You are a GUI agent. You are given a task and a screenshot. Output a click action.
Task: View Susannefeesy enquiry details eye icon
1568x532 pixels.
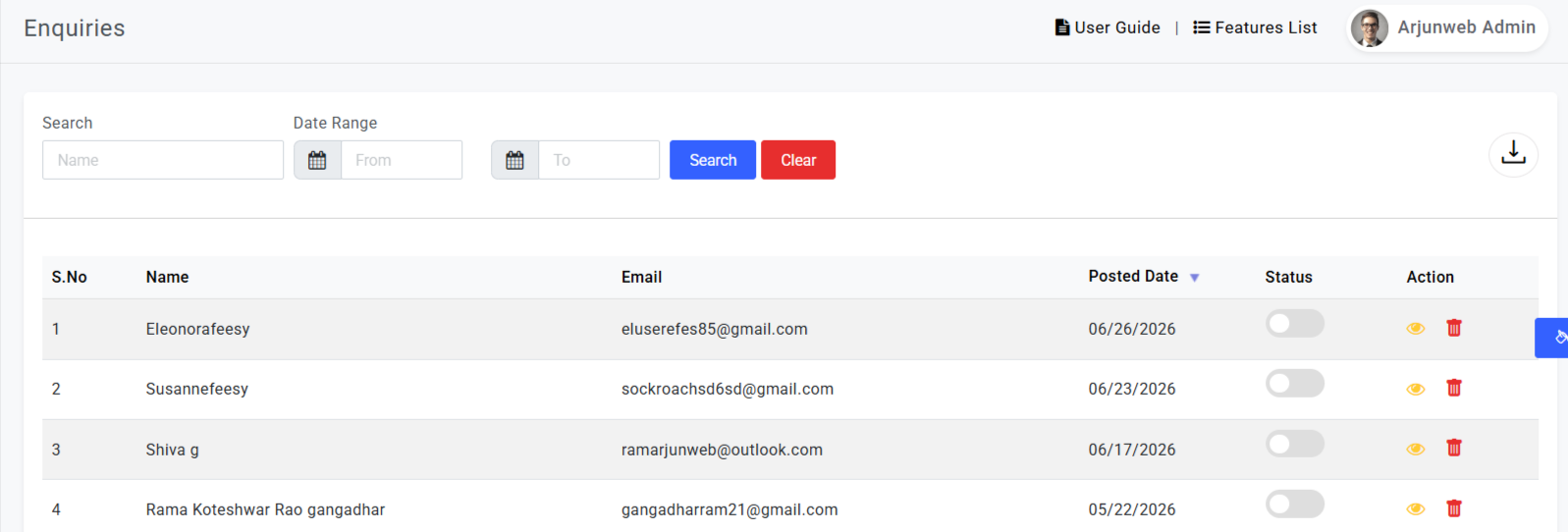click(1415, 390)
